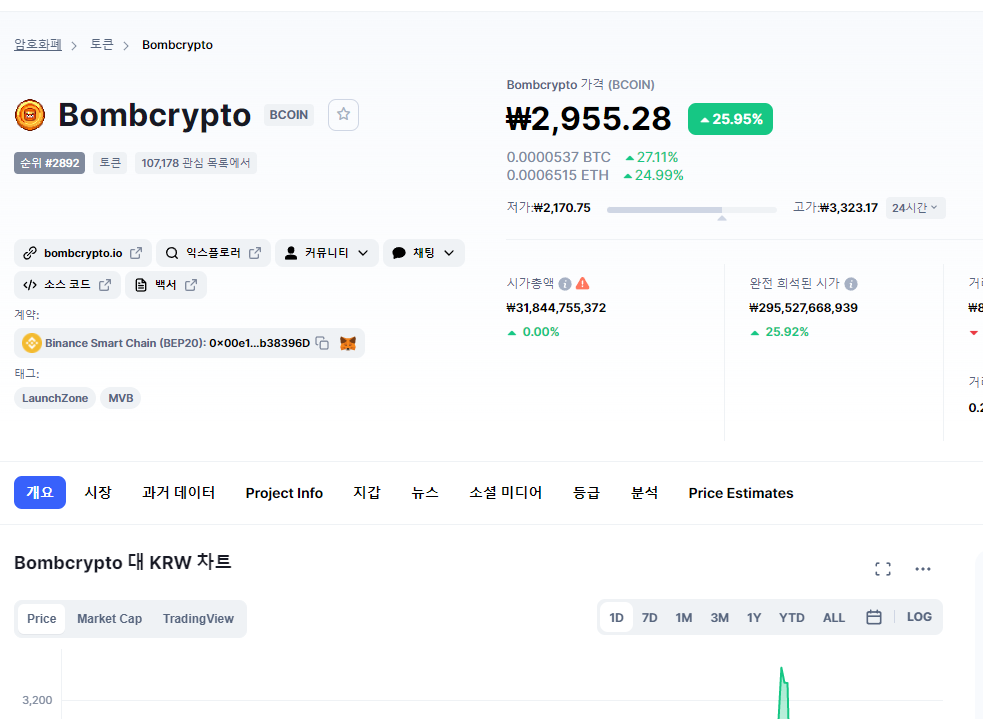Expand chart to fullscreen
The width and height of the screenshot is (983, 719).
click(883, 569)
